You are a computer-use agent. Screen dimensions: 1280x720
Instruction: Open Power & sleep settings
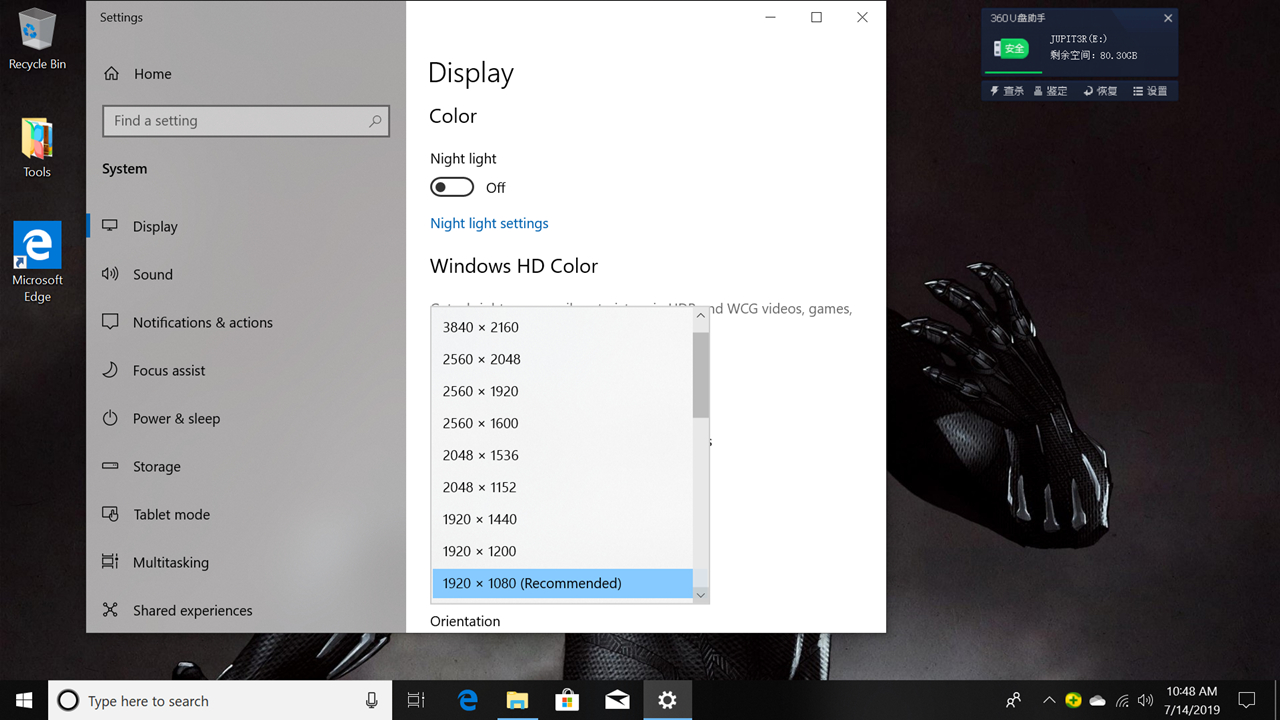176,419
